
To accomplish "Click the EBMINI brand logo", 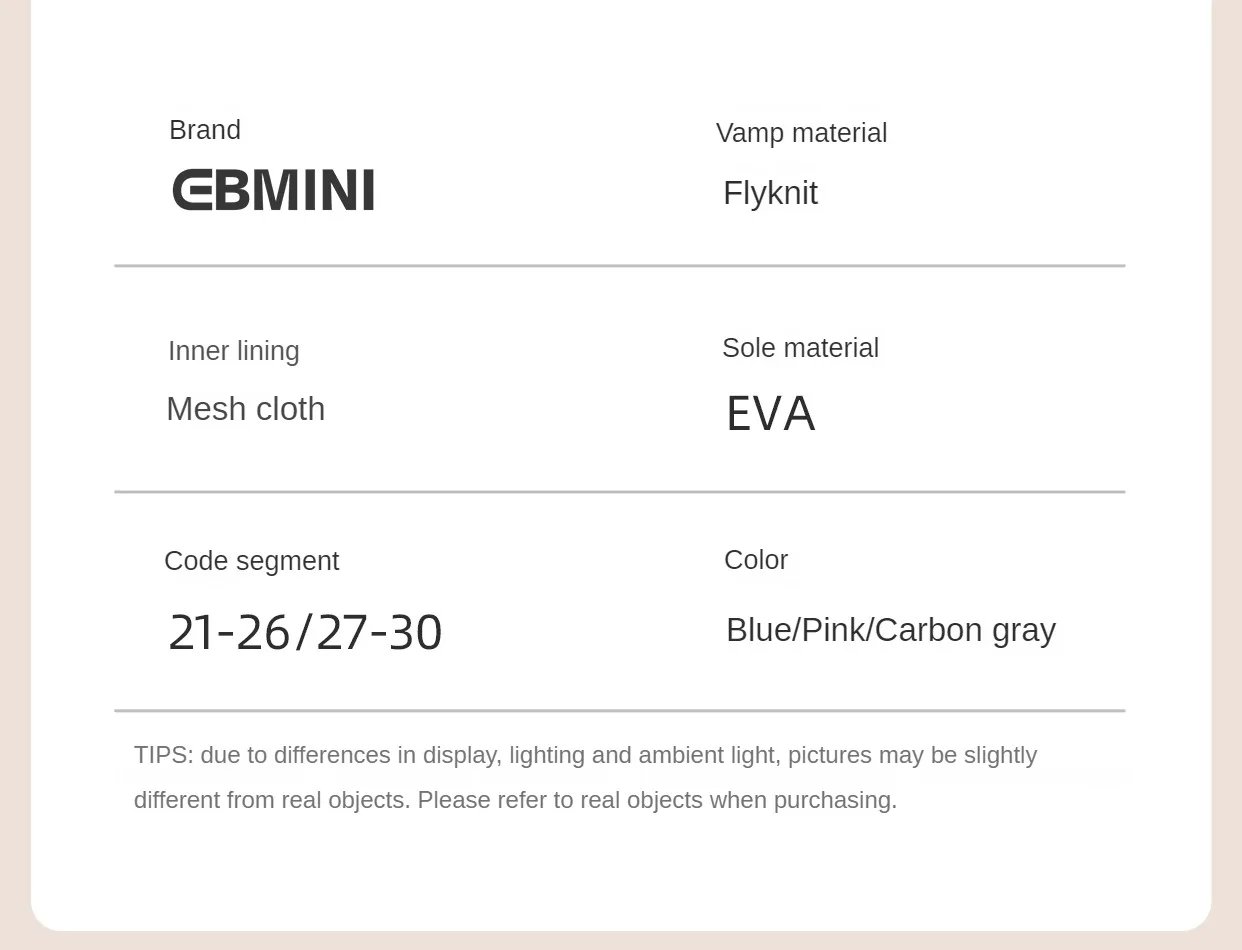I will click(273, 190).
